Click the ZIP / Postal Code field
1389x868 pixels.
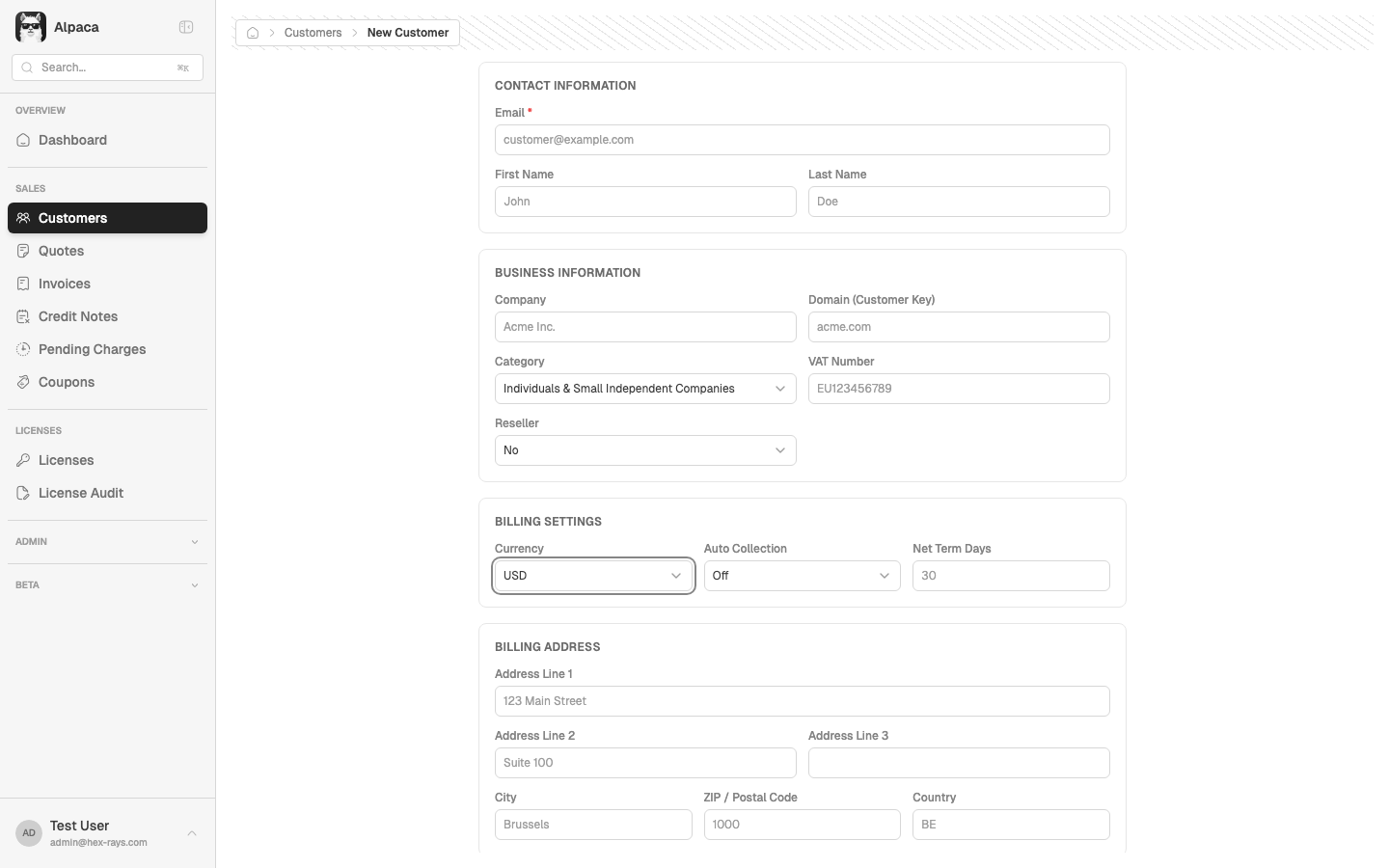(x=802, y=825)
